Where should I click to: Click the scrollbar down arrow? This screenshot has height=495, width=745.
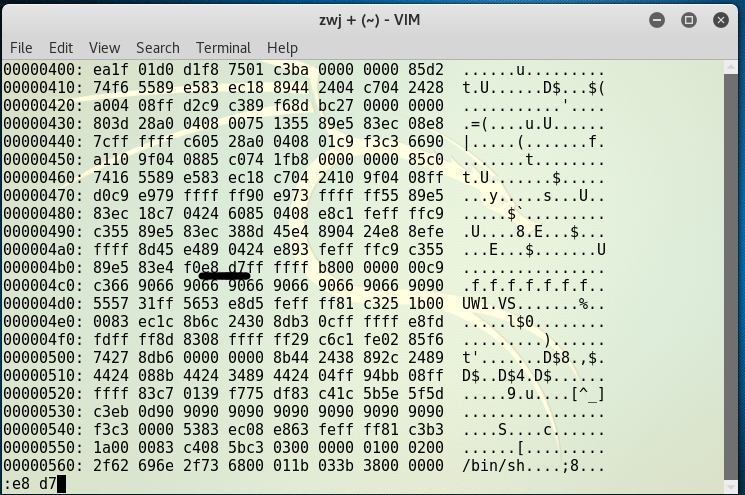click(x=731, y=486)
